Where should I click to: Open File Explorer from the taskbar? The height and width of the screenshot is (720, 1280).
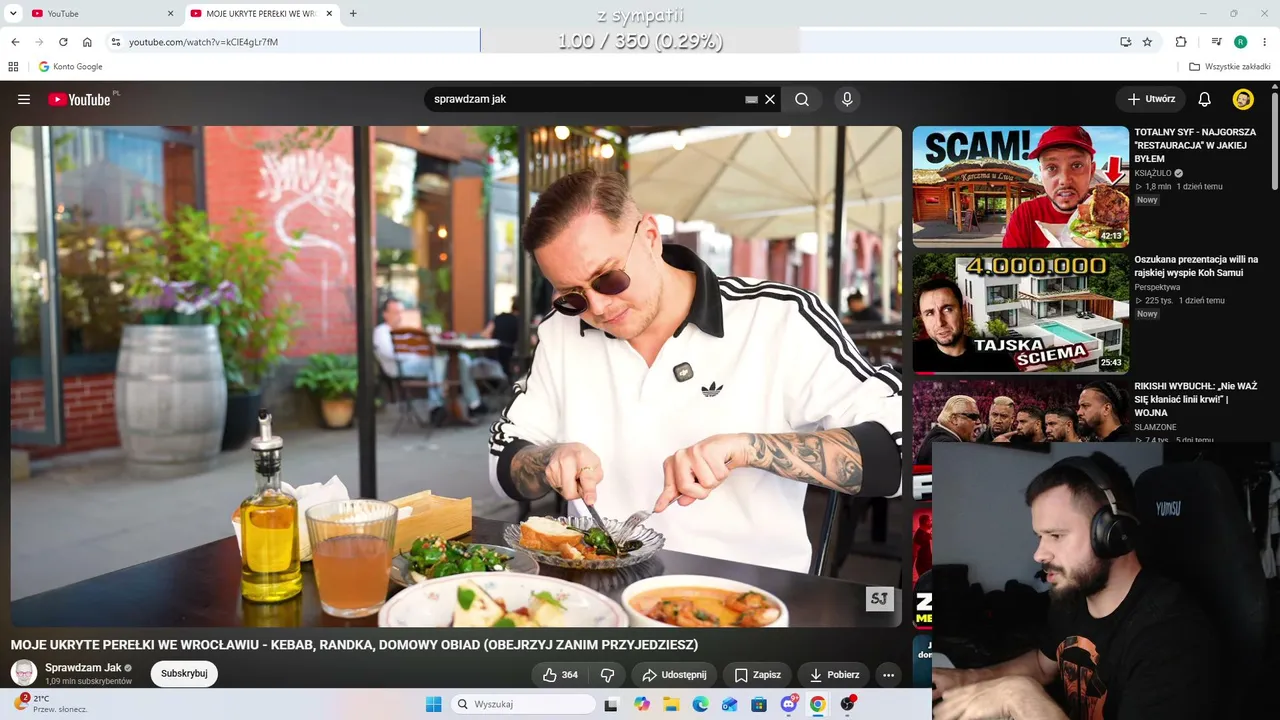click(671, 704)
